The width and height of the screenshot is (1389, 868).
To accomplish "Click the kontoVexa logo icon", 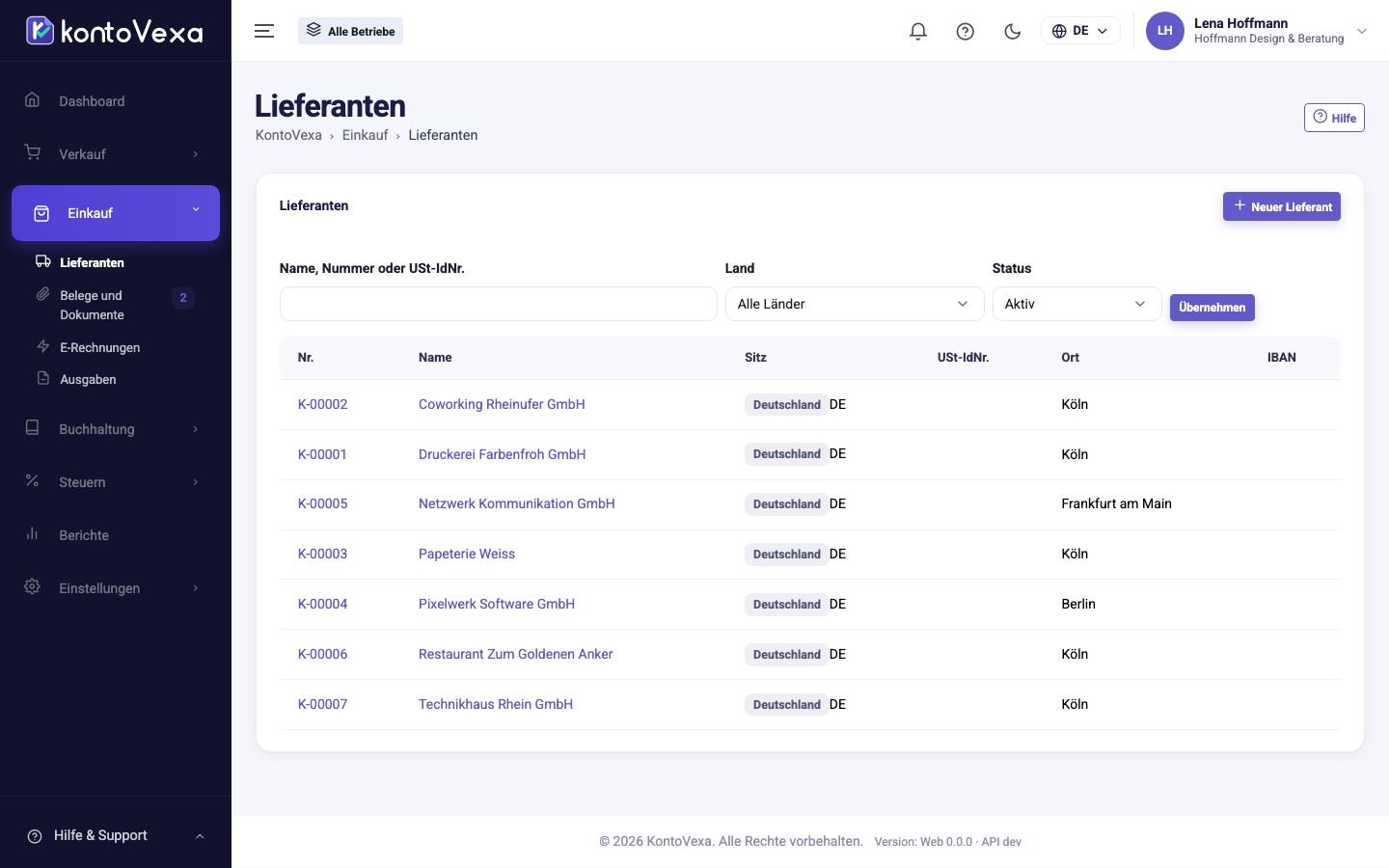I will (x=40, y=31).
